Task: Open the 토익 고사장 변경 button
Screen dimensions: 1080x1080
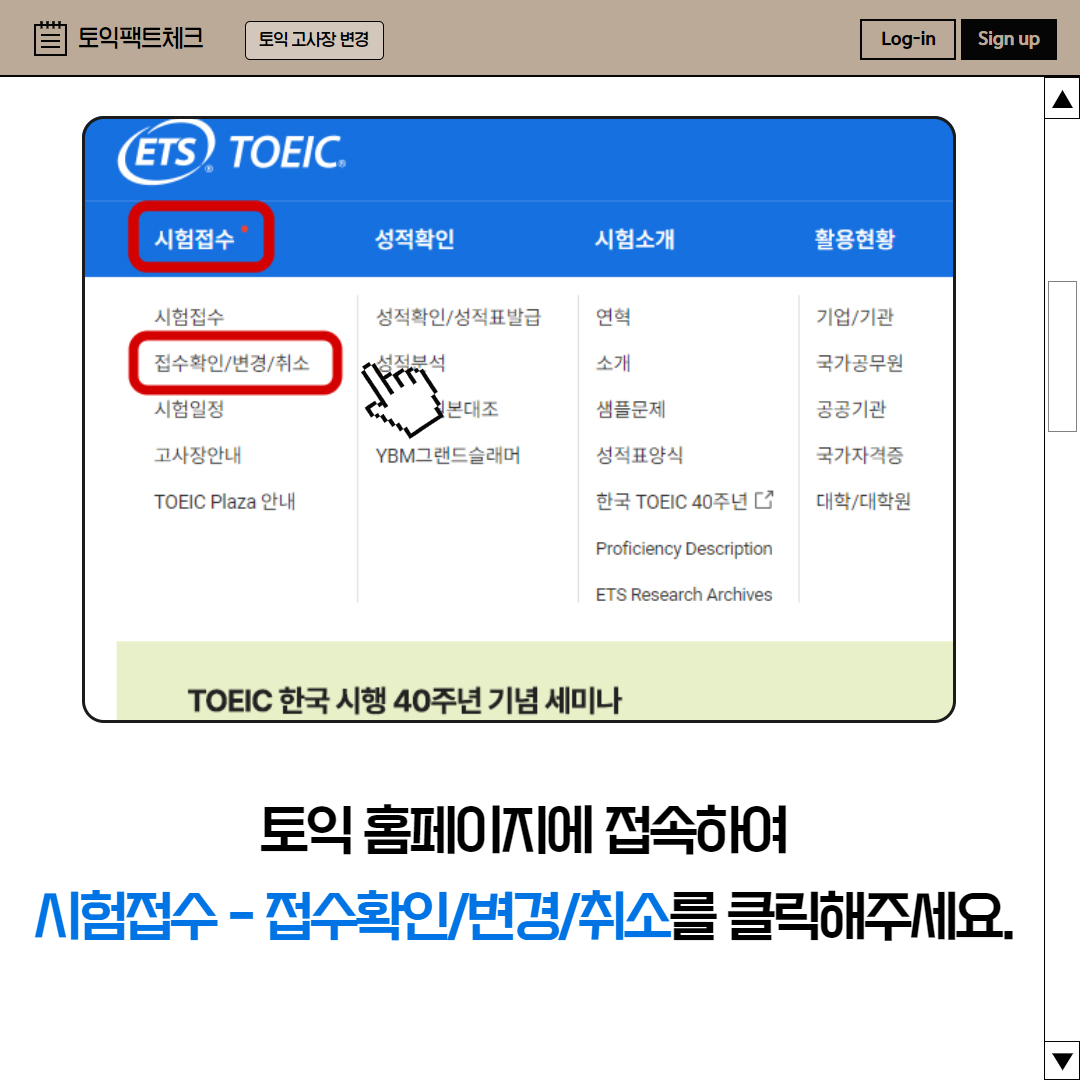Action: (314, 40)
